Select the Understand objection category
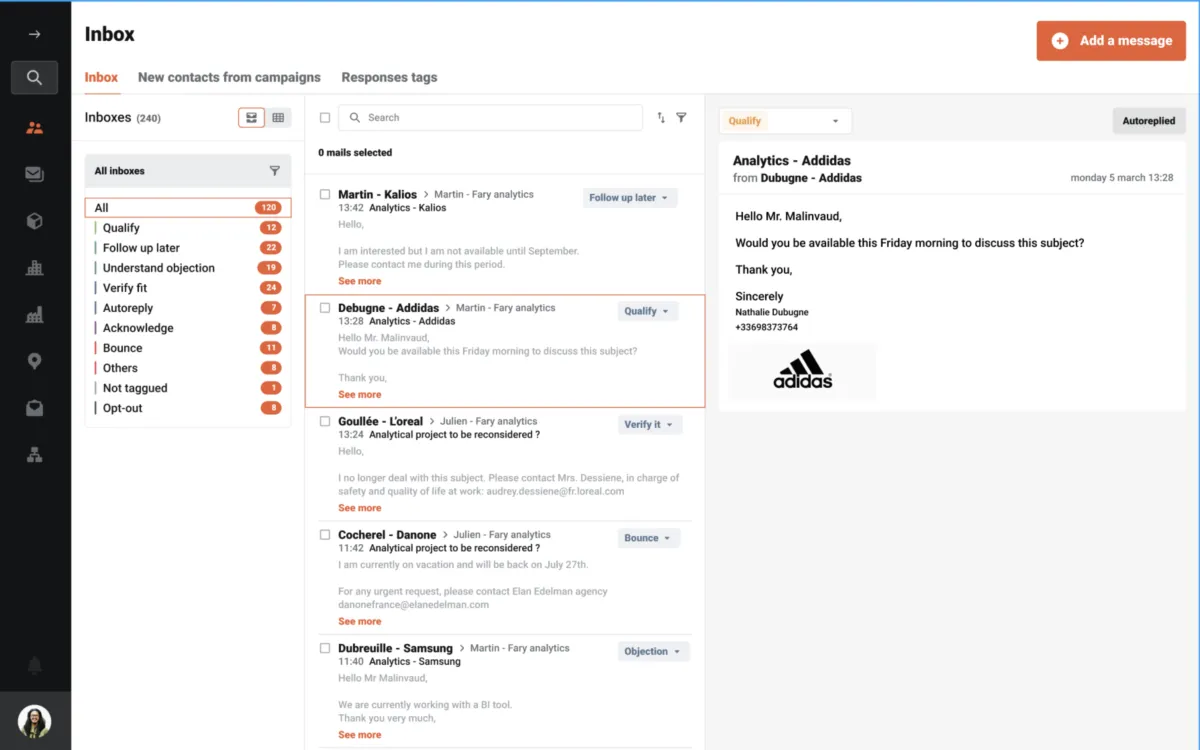 [x=188, y=268]
